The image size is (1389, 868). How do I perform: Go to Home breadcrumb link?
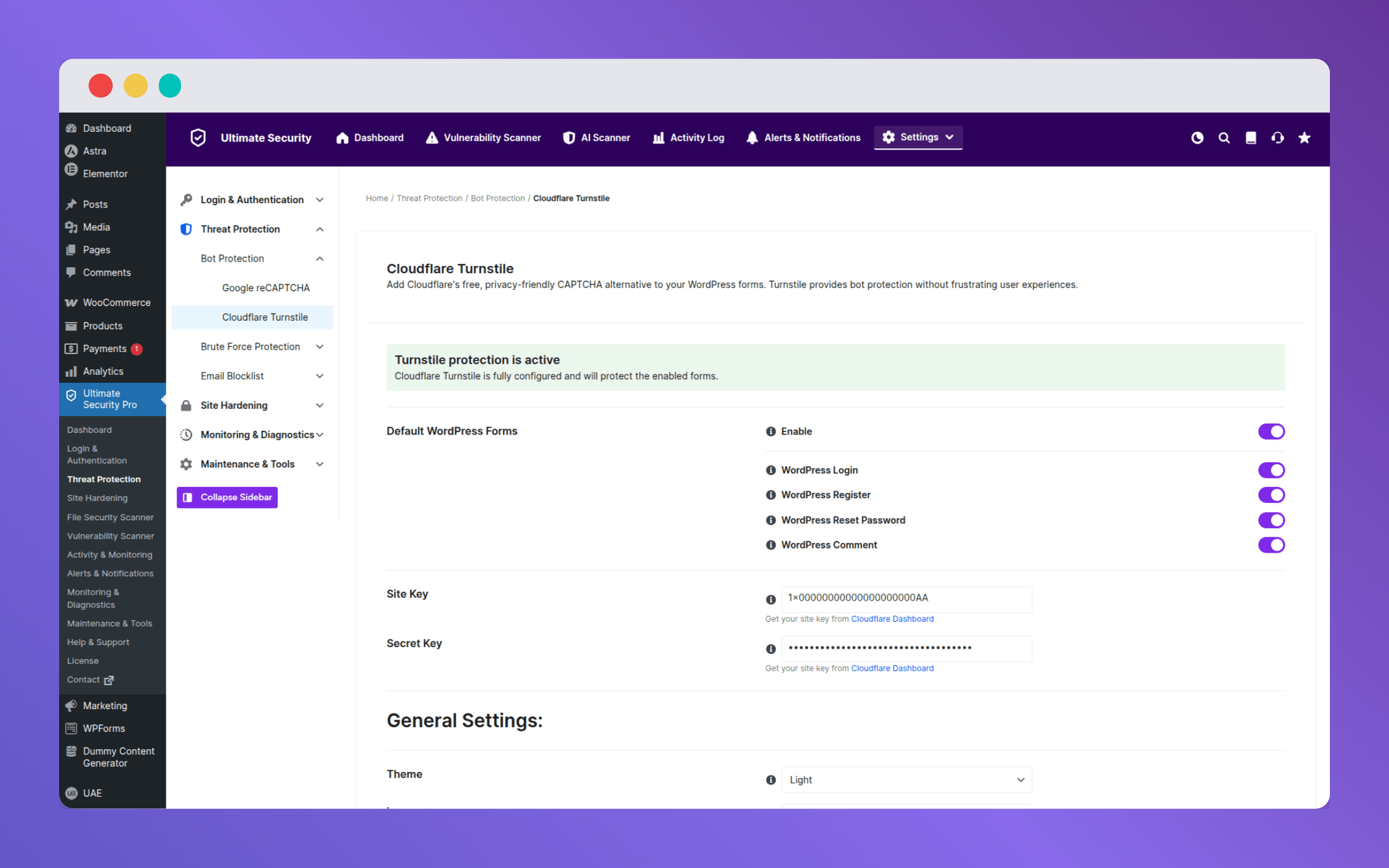click(x=377, y=198)
